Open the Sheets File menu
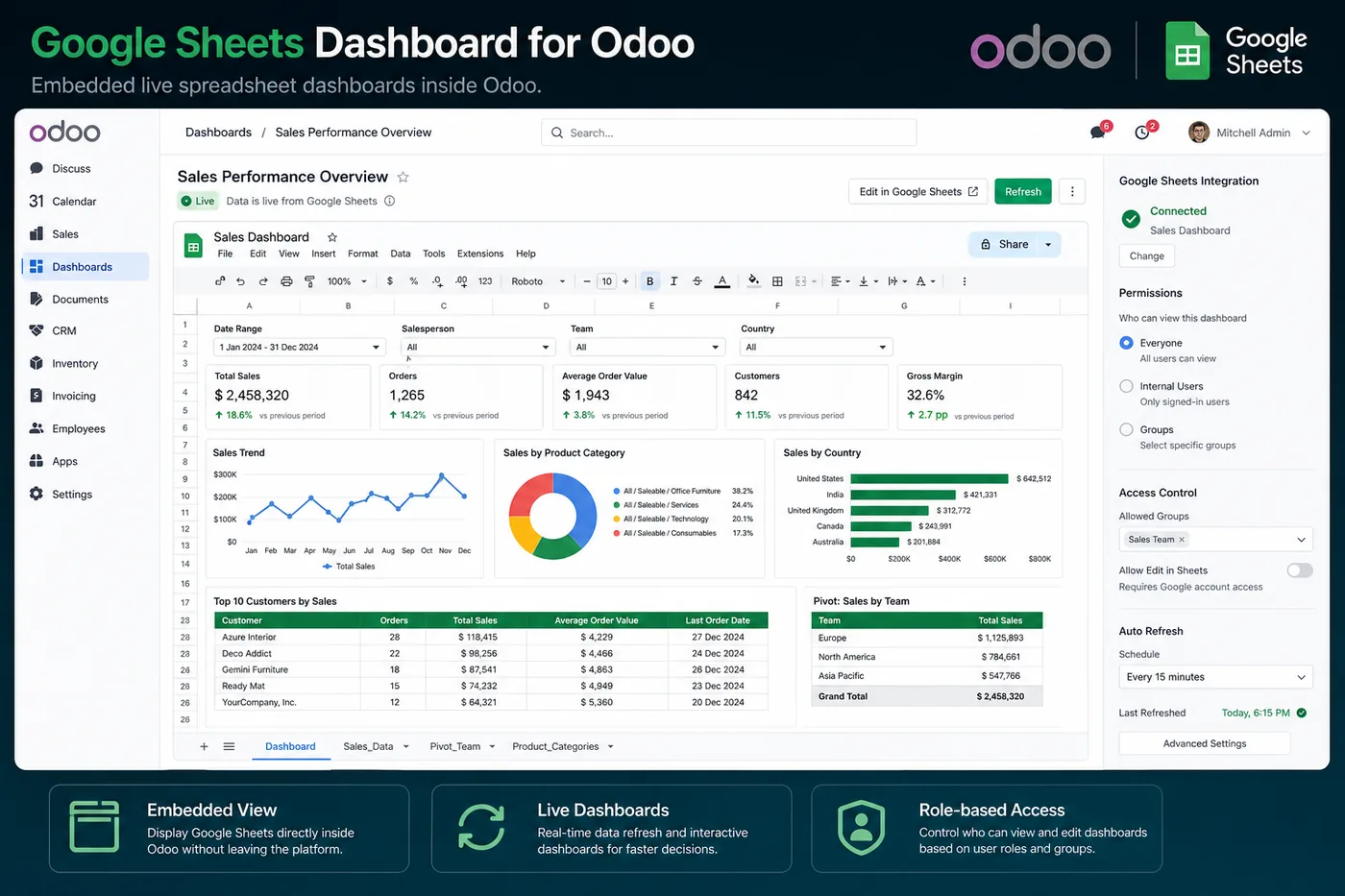Image resolution: width=1345 pixels, height=896 pixels. (x=225, y=254)
